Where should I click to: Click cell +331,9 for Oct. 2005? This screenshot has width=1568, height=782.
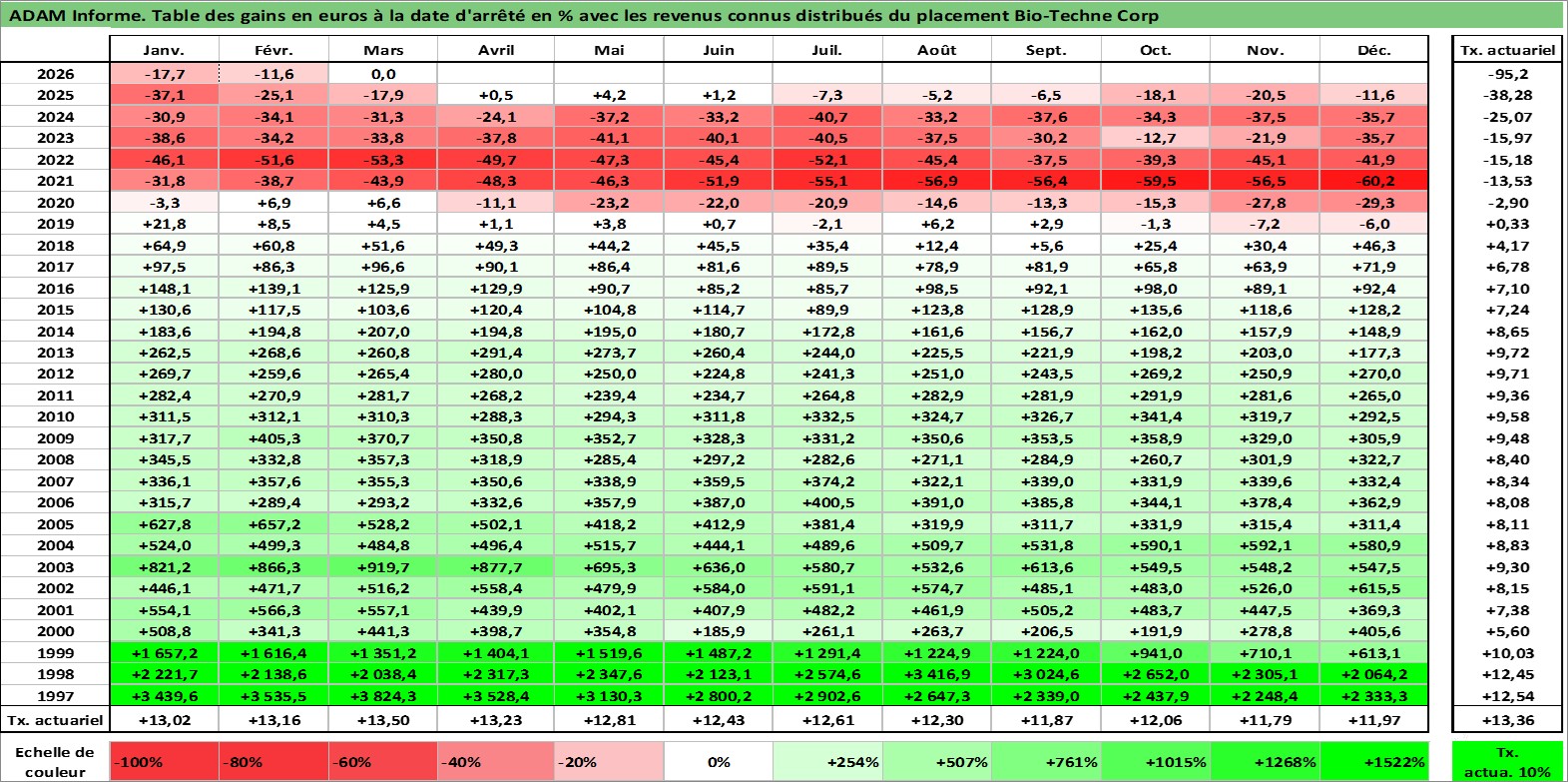[1156, 524]
